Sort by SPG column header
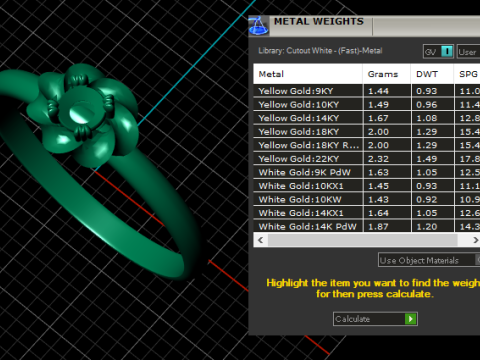Screen dimensions: 480x360 tap(467, 74)
